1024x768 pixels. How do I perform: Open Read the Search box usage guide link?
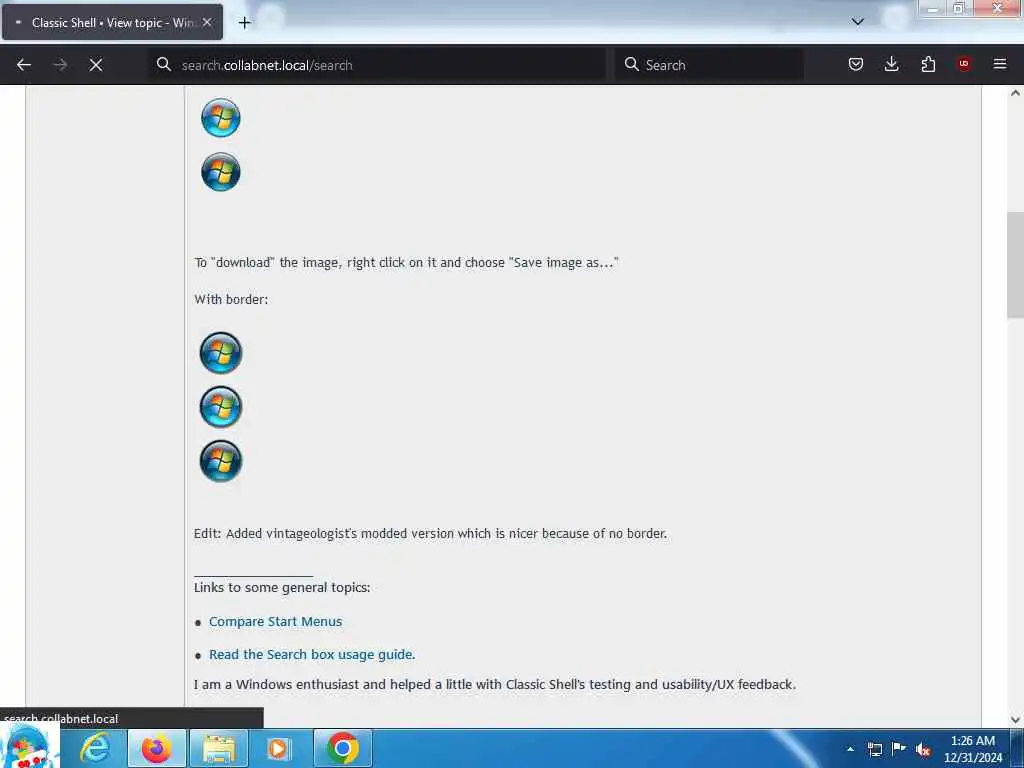312,654
